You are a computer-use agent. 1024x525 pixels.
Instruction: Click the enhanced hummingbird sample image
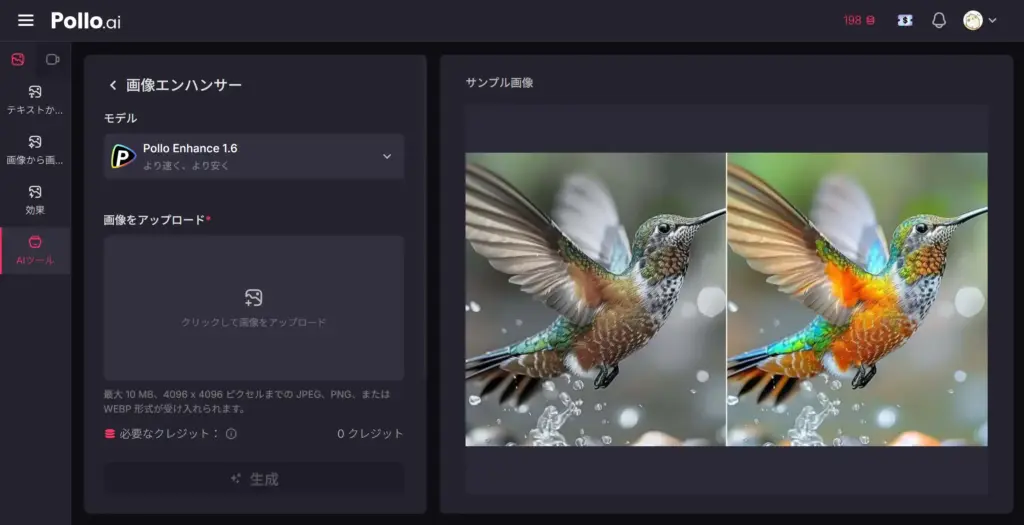click(857, 299)
